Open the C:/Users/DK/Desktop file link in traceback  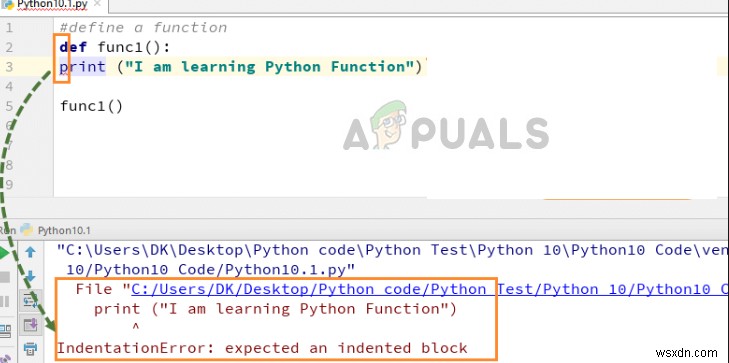(430, 289)
